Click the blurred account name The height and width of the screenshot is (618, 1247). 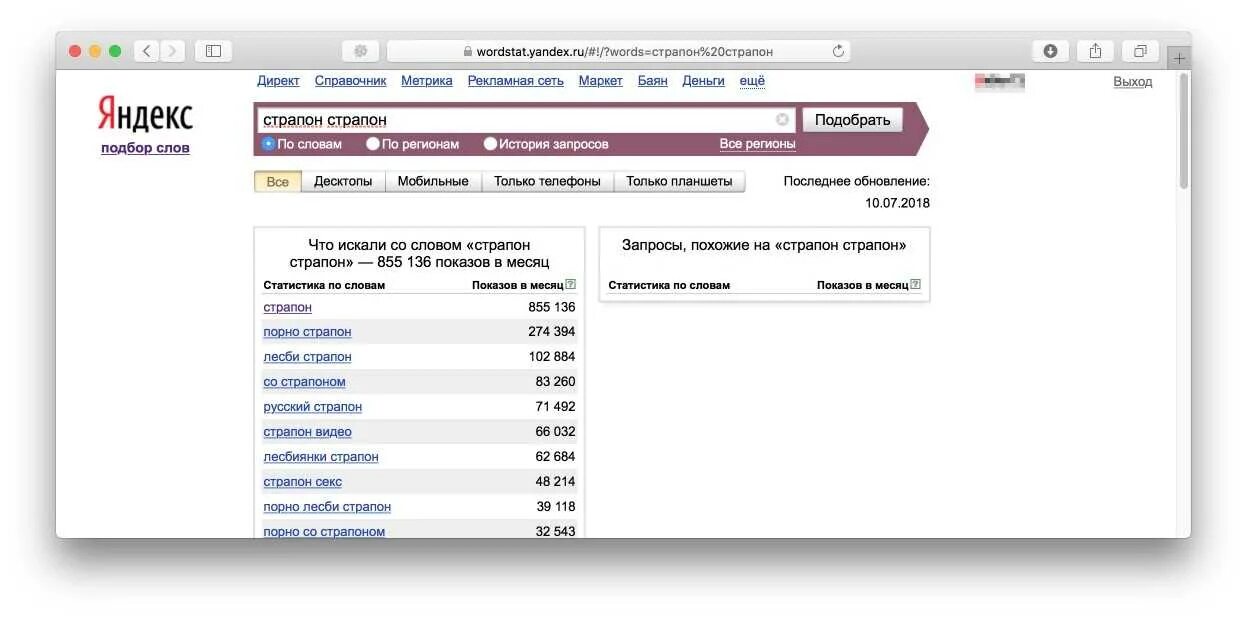(x=999, y=82)
